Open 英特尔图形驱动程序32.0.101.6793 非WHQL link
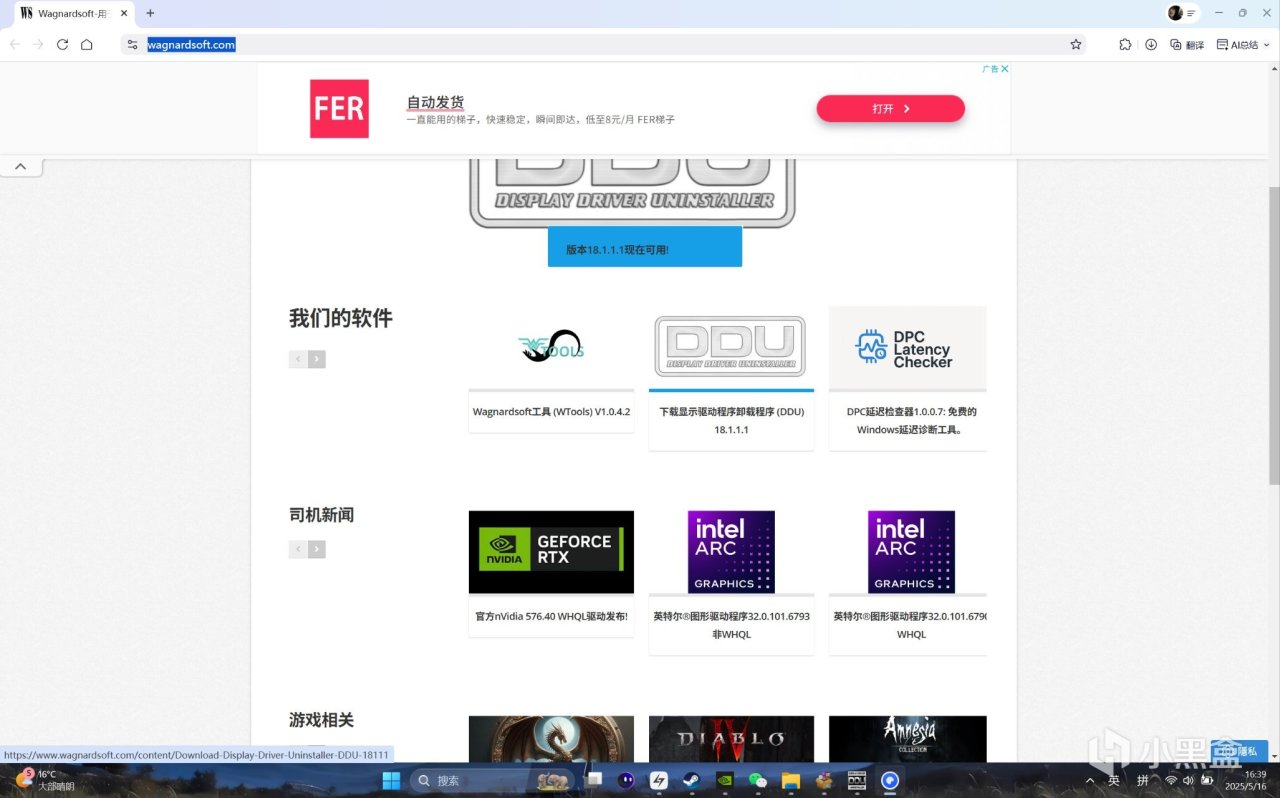This screenshot has width=1280, height=798. pyautogui.click(x=731, y=625)
